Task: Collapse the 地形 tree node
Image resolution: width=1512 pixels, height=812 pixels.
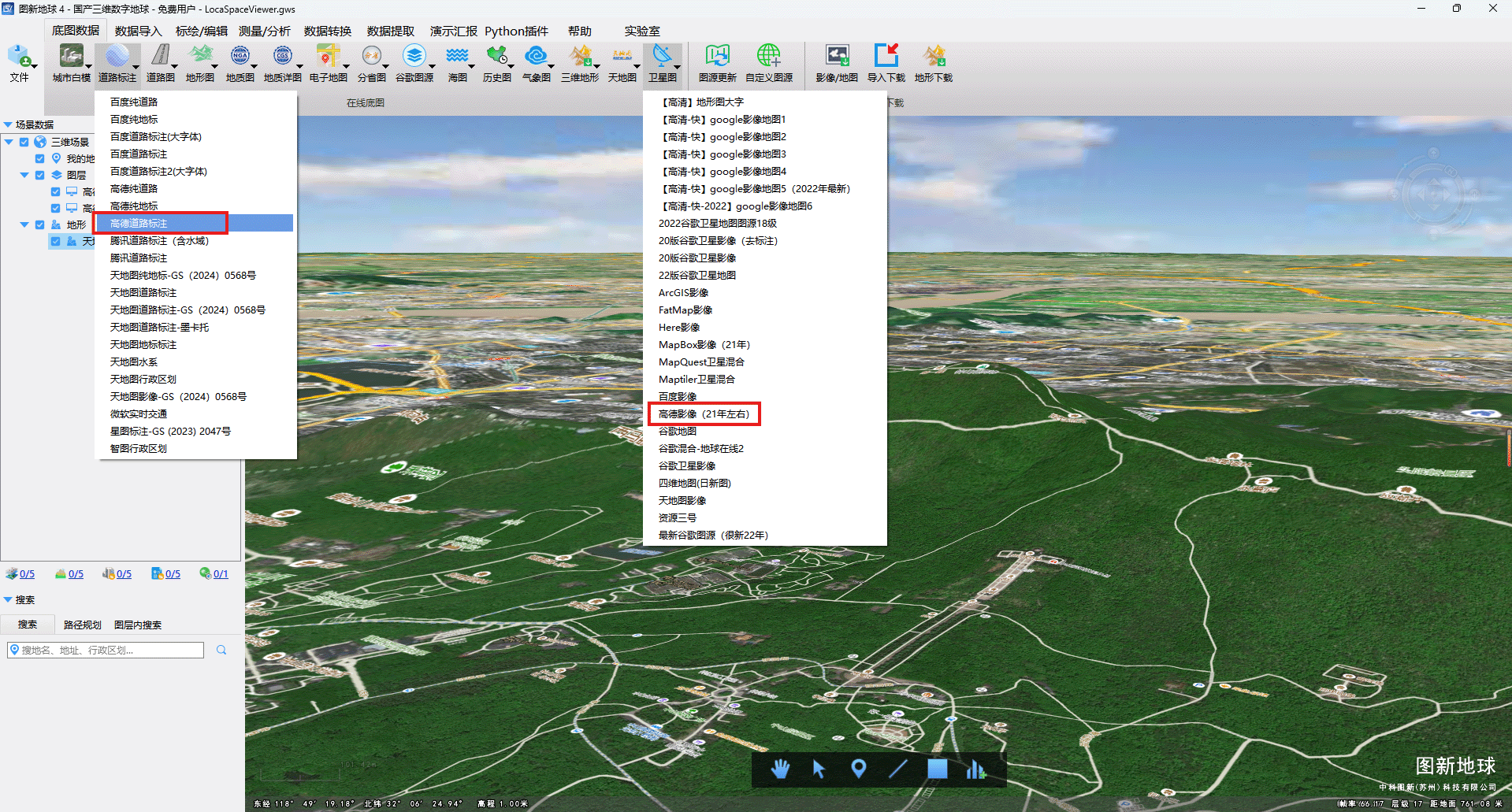Action: 24,225
